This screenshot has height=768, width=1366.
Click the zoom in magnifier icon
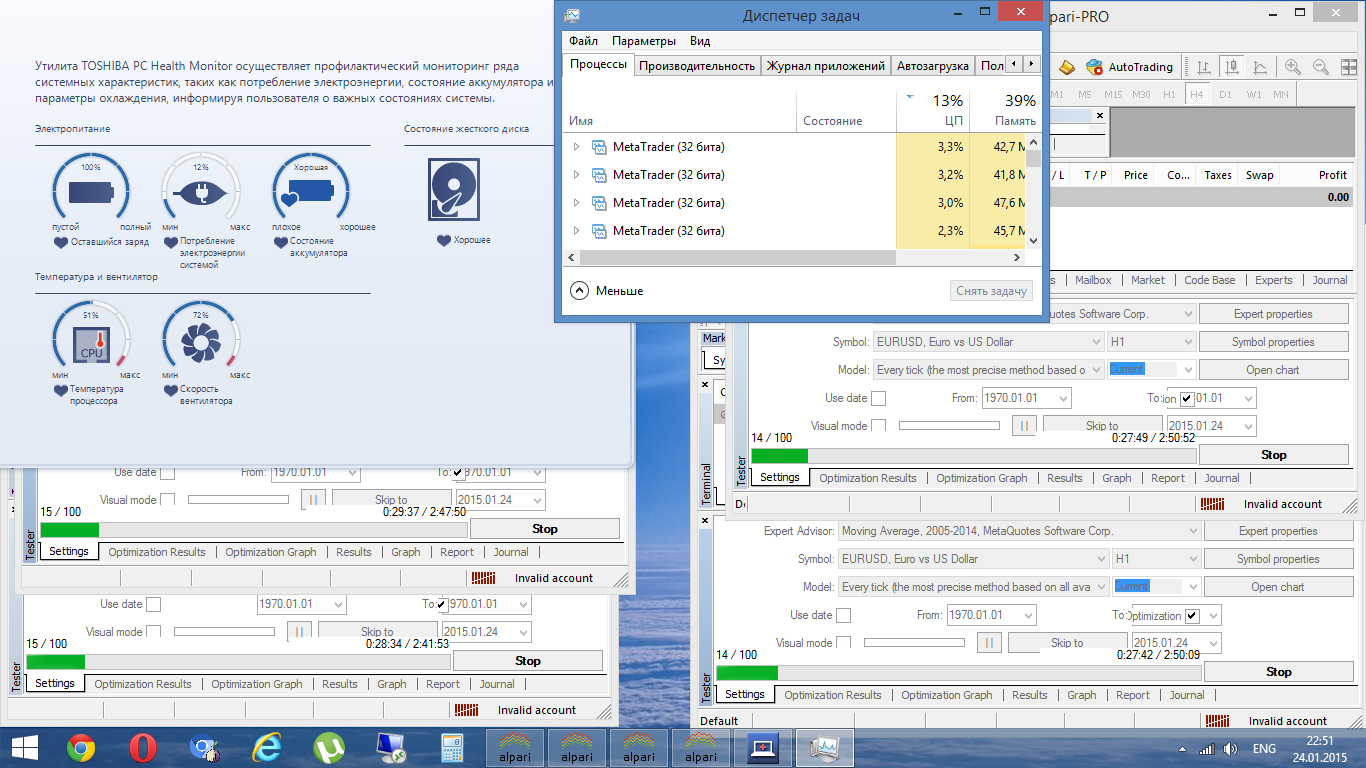pyautogui.click(x=1293, y=67)
